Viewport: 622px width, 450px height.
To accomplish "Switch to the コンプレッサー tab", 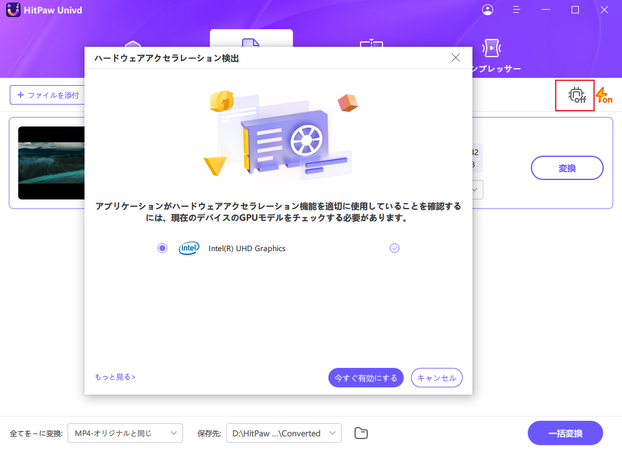I will click(x=492, y=55).
